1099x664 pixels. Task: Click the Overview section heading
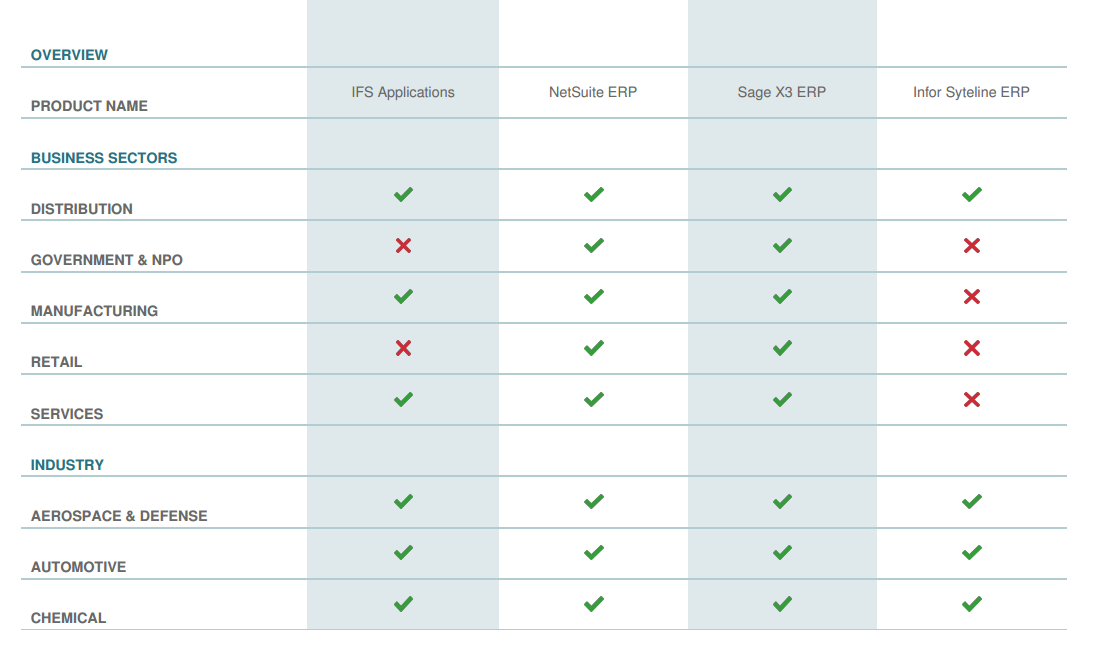(x=69, y=55)
